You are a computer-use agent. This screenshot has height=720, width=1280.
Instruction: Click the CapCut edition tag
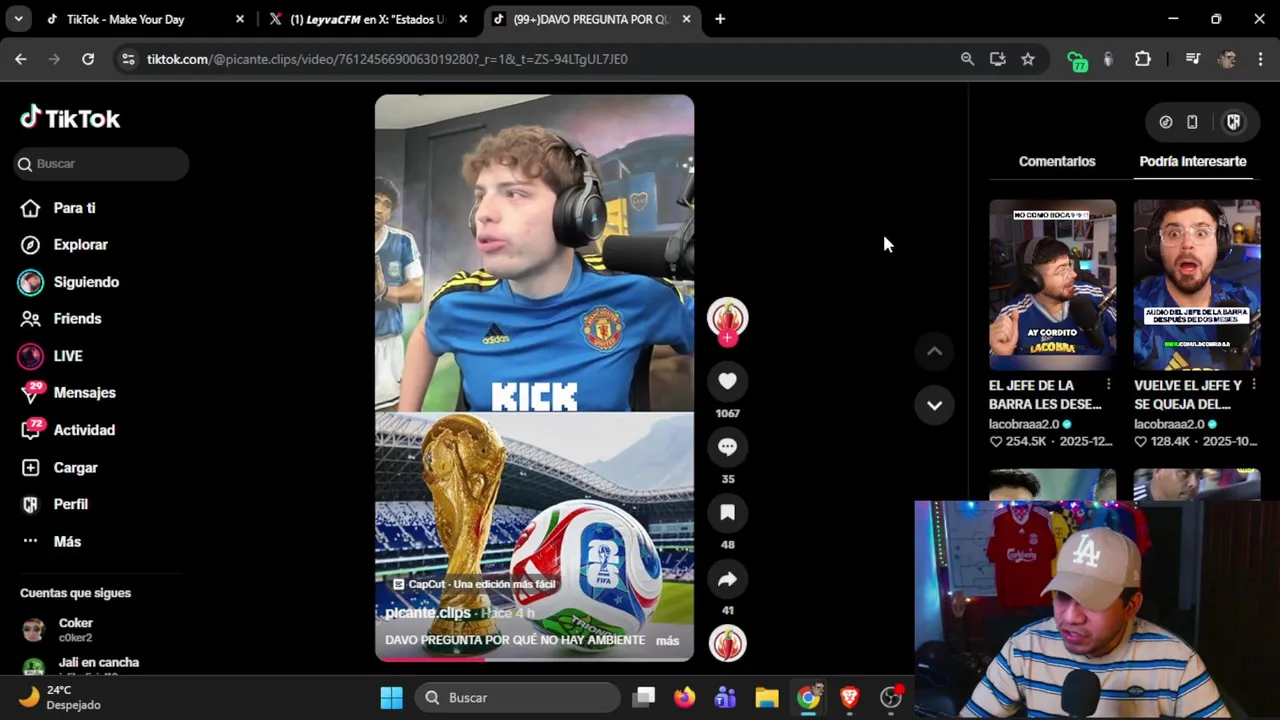coord(474,584)
